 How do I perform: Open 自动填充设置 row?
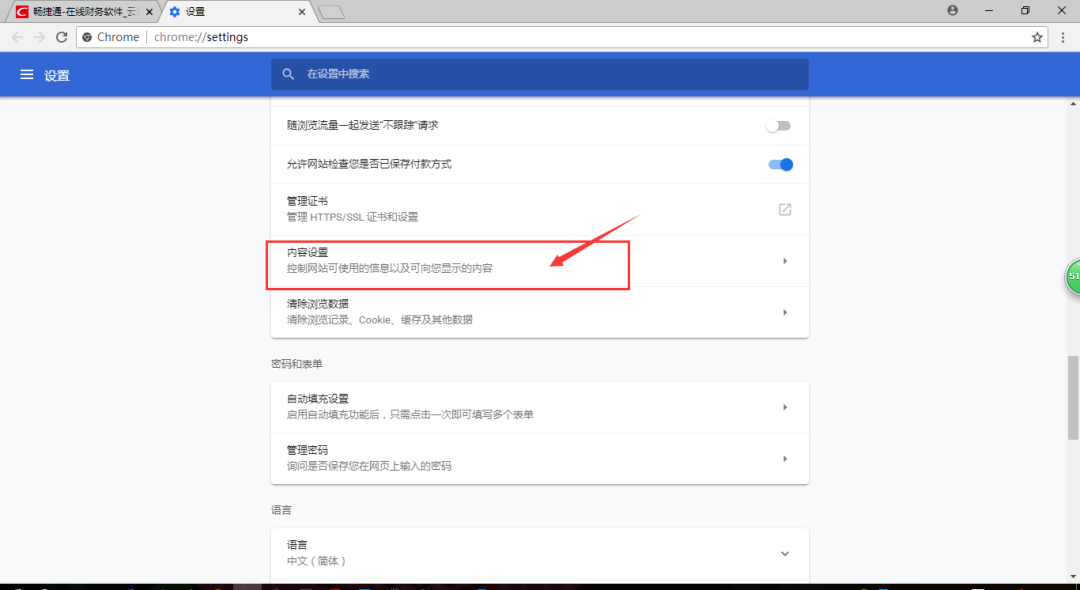(x=539, y=408)
